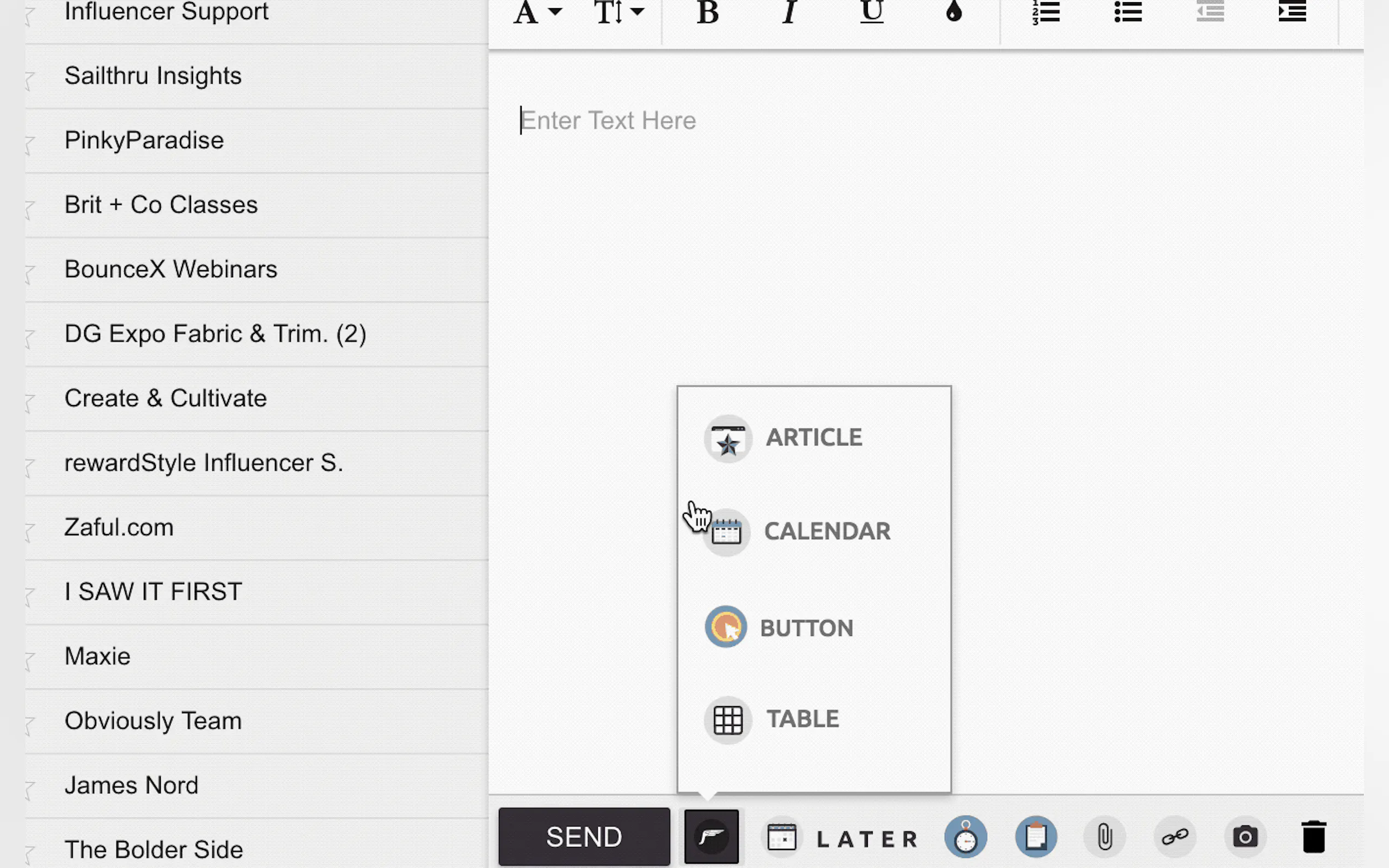The width and height of the screenshot is (1389, 868).
Task: Toggle italic text formatting
Action: 790,11
